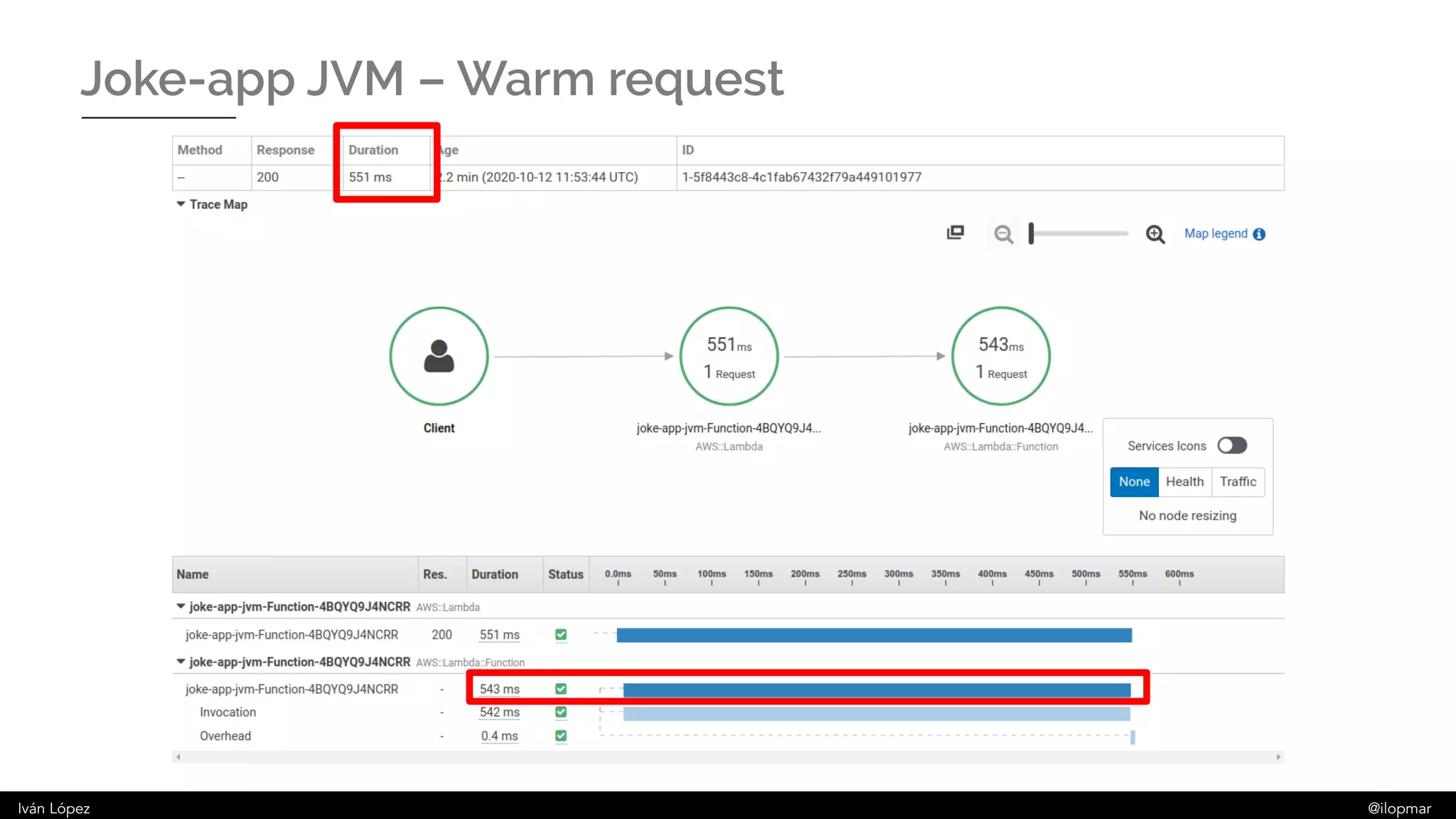Viewport: 1456px width, 819px height.
Task: Select the Client node user icon
Action: pos(439,355)
